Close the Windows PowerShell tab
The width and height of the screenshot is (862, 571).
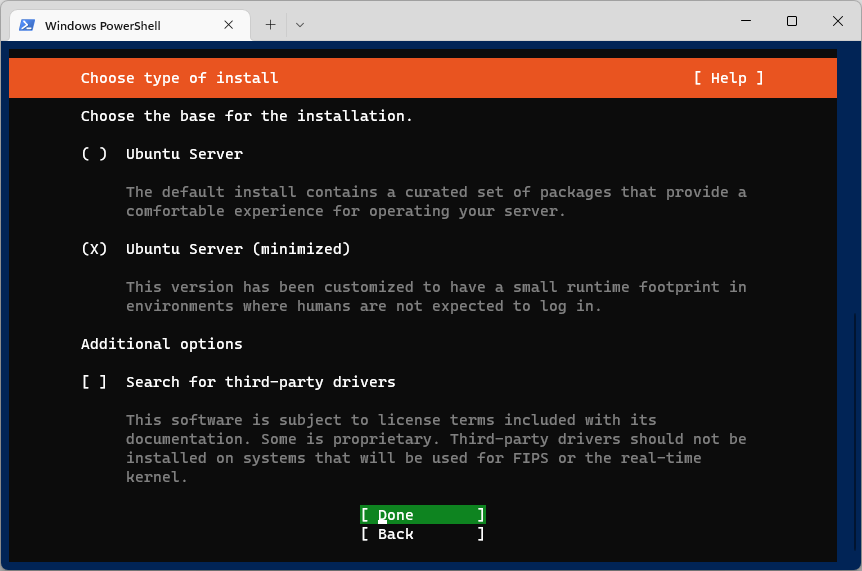click(x=229, y=25)
